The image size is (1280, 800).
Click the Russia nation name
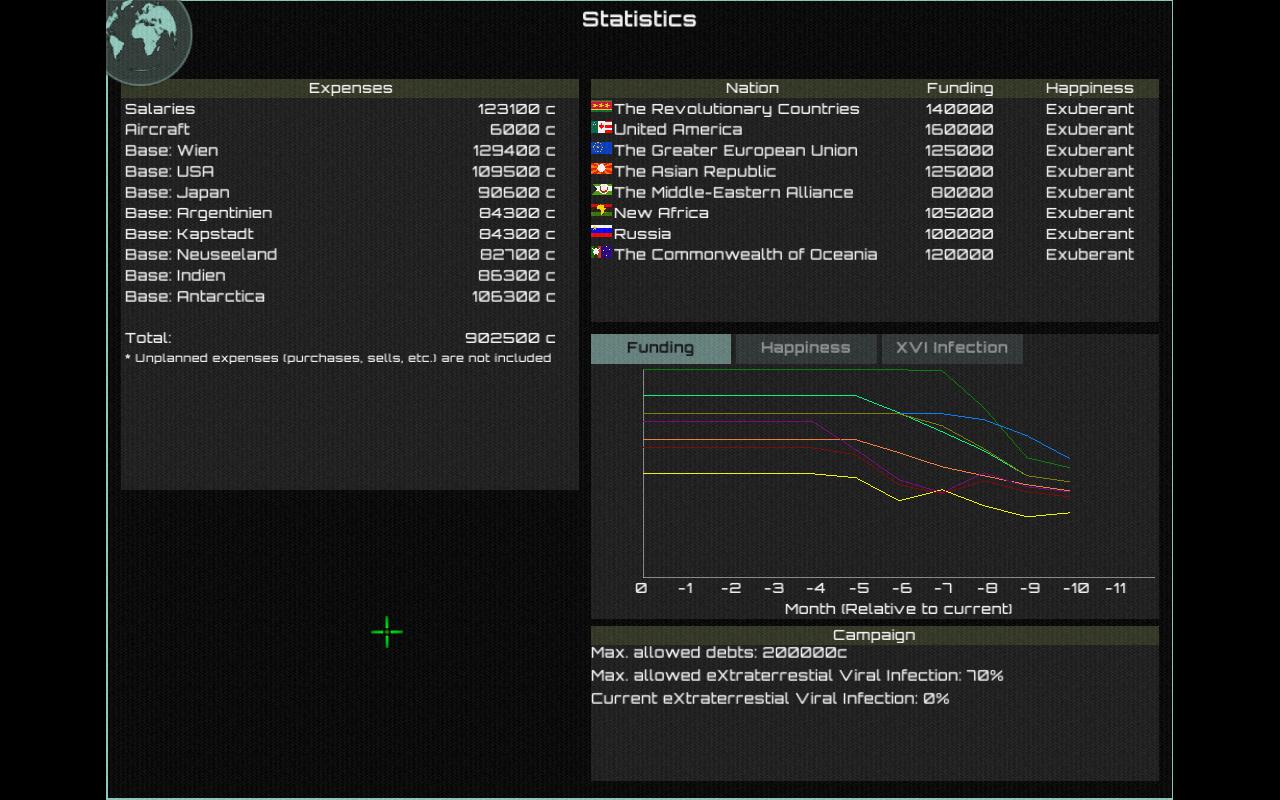642,233
